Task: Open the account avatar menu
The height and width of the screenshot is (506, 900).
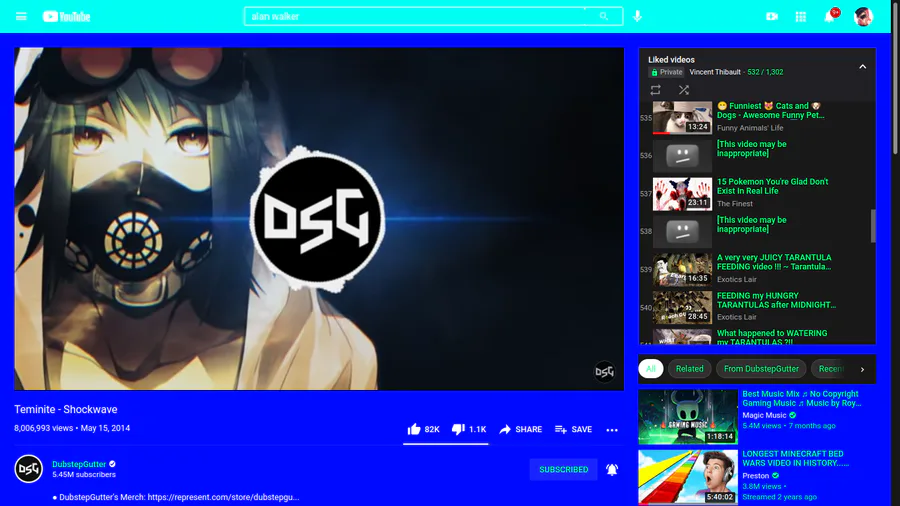Action: [863, 17]
